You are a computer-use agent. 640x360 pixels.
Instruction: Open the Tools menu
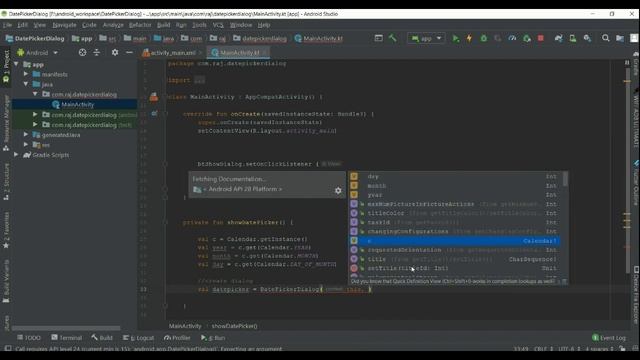point(199,25)
